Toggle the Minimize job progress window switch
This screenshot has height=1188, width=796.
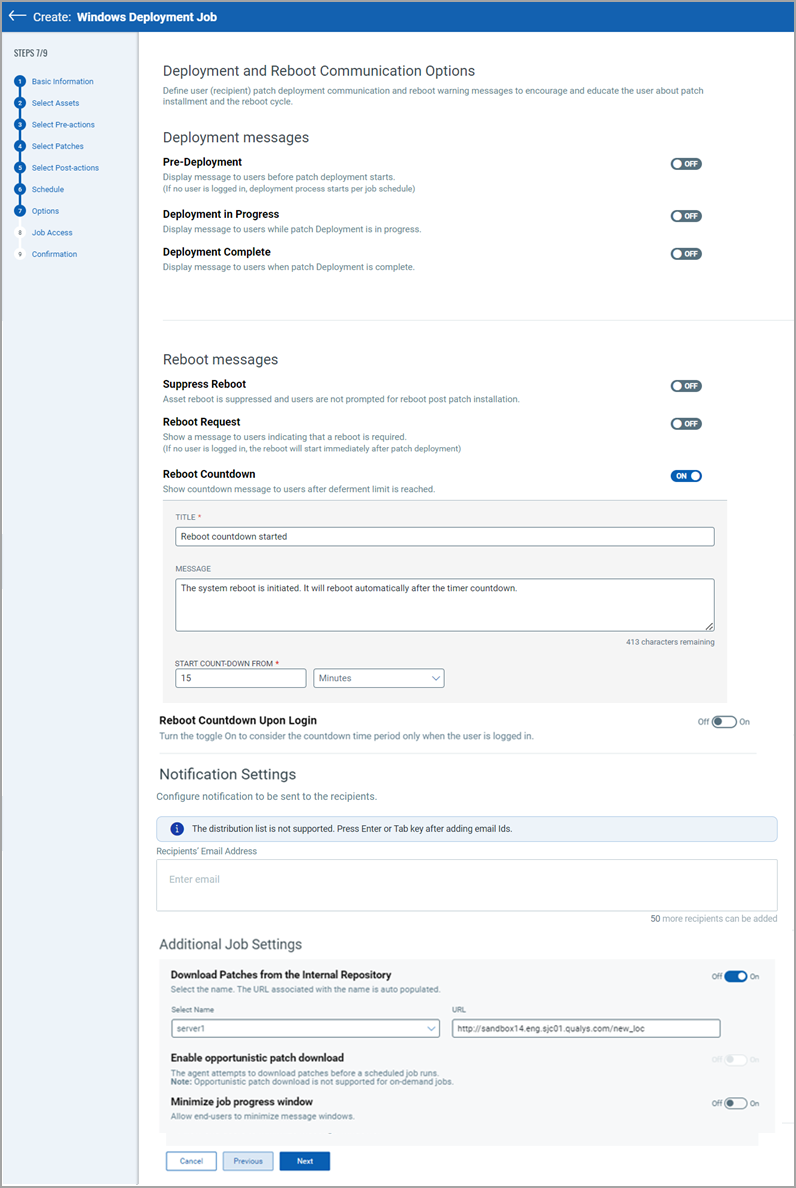[735, 1103]
